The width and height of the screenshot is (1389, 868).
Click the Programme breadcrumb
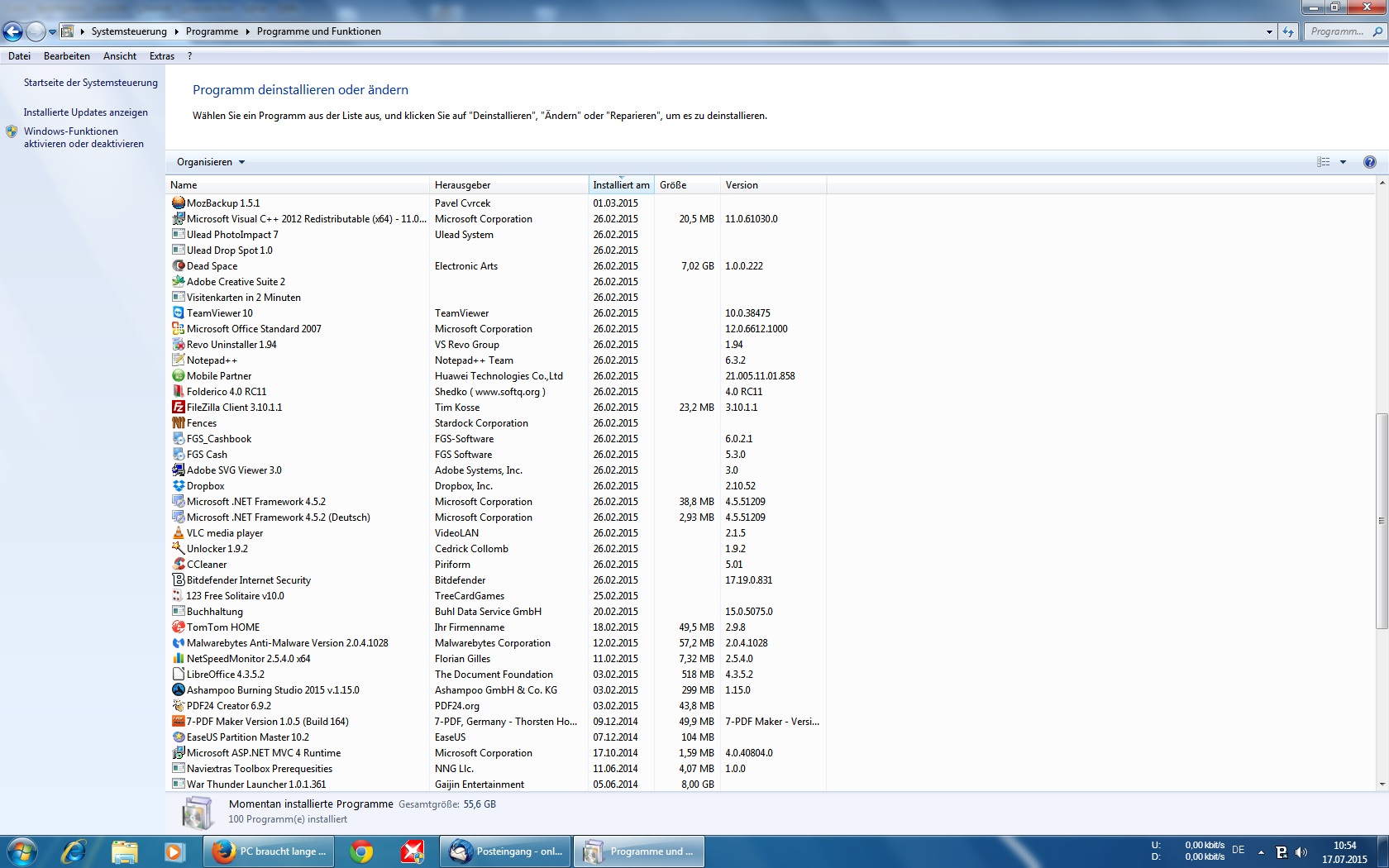[x=212, y=31]
